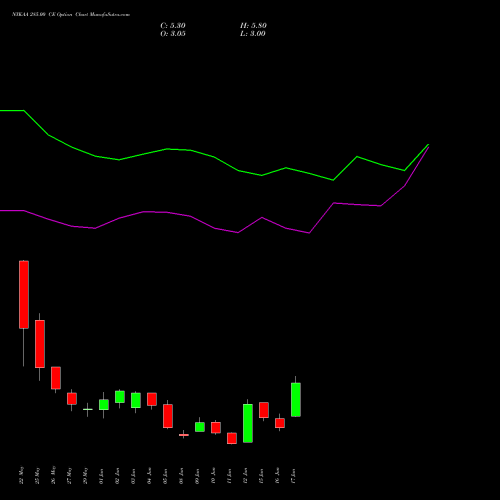
Task: Click the tall red candle for 22 May
Action: coord(24,295)
